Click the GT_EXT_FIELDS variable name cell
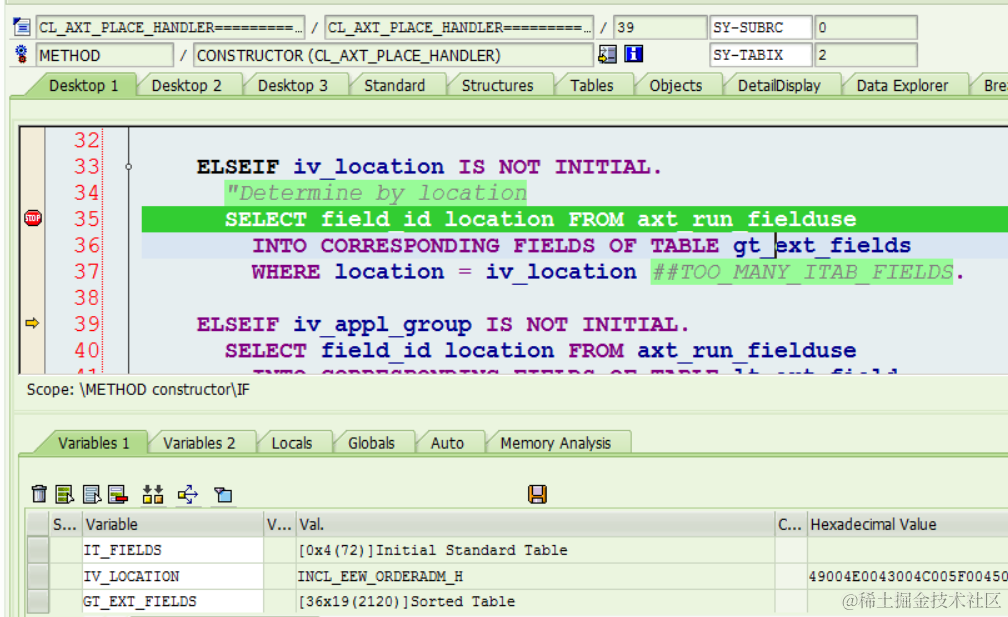The width and height of the screenshot is (1008, 617). 172,602
